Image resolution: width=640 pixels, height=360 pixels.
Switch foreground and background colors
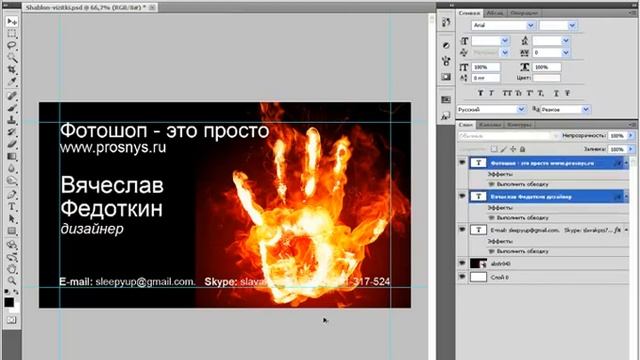16,292
